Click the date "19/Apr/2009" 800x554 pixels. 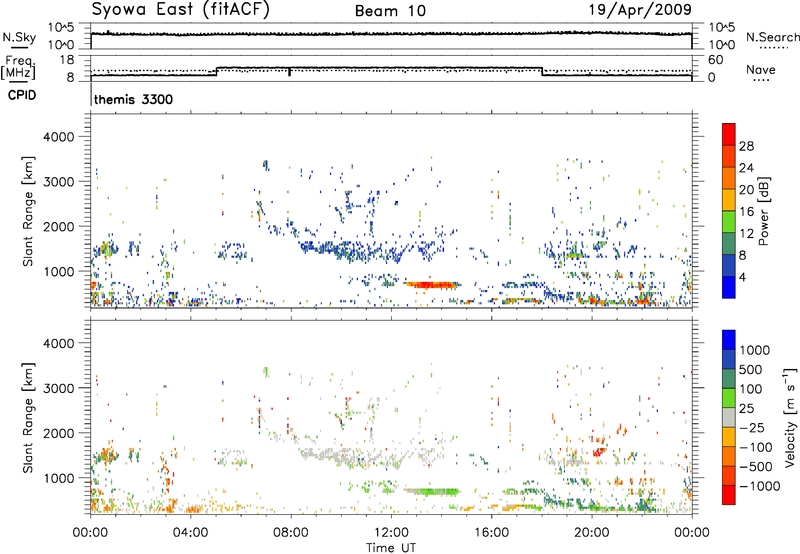point(640,10)
